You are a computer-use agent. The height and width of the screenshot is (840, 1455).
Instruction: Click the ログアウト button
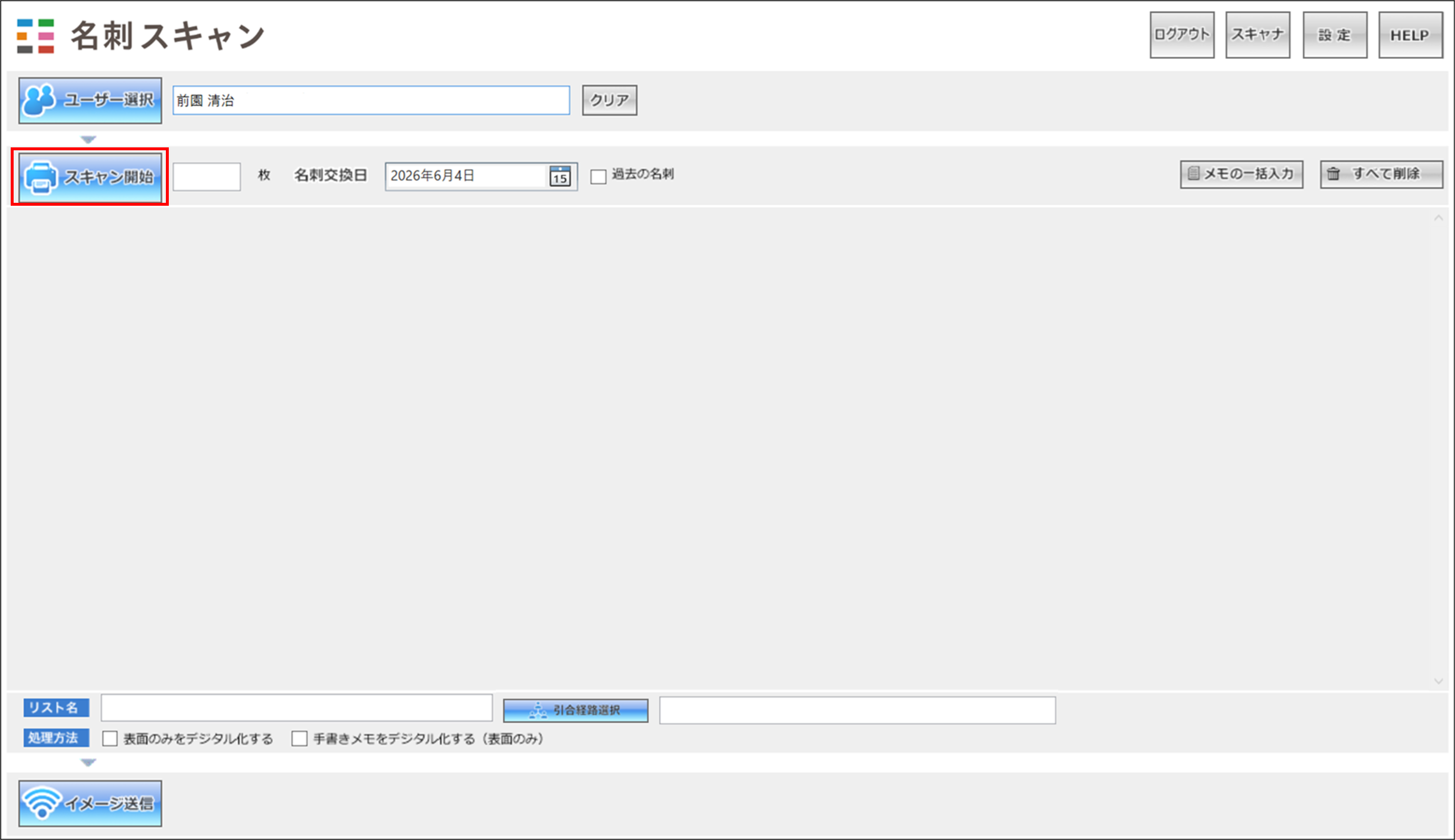[x=1182, y=35]
